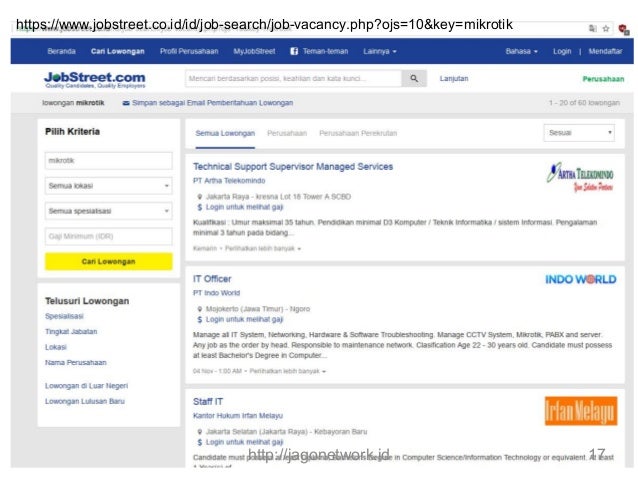Open Lowongan Lulusan Baru link
638x479 pixels.
pyautogui.click(x=85, y=401)
